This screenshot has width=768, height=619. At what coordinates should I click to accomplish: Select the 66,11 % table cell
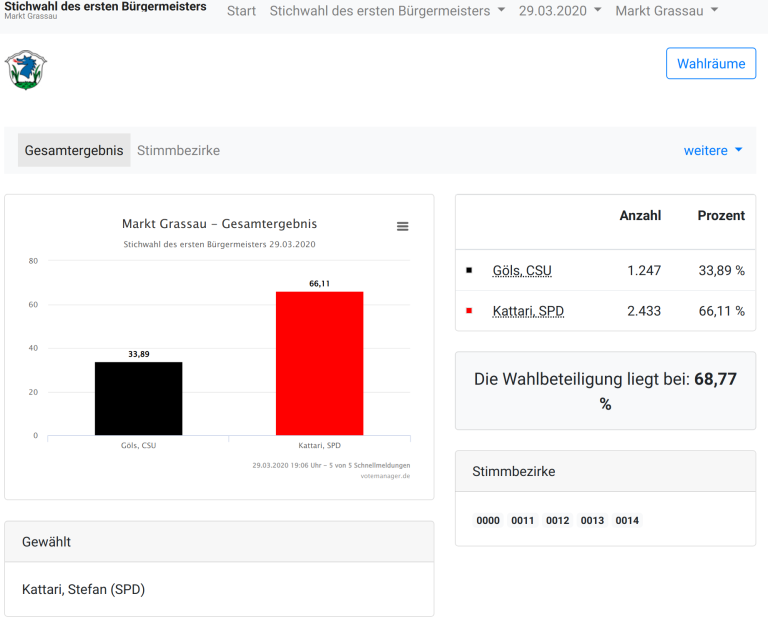[721, 311]
